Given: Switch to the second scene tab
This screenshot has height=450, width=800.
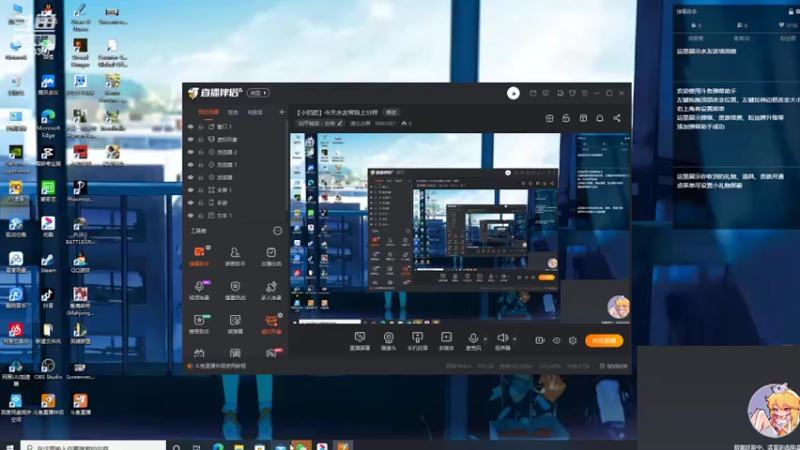Looking at the screenshot, I should click(x=233, y=112).
